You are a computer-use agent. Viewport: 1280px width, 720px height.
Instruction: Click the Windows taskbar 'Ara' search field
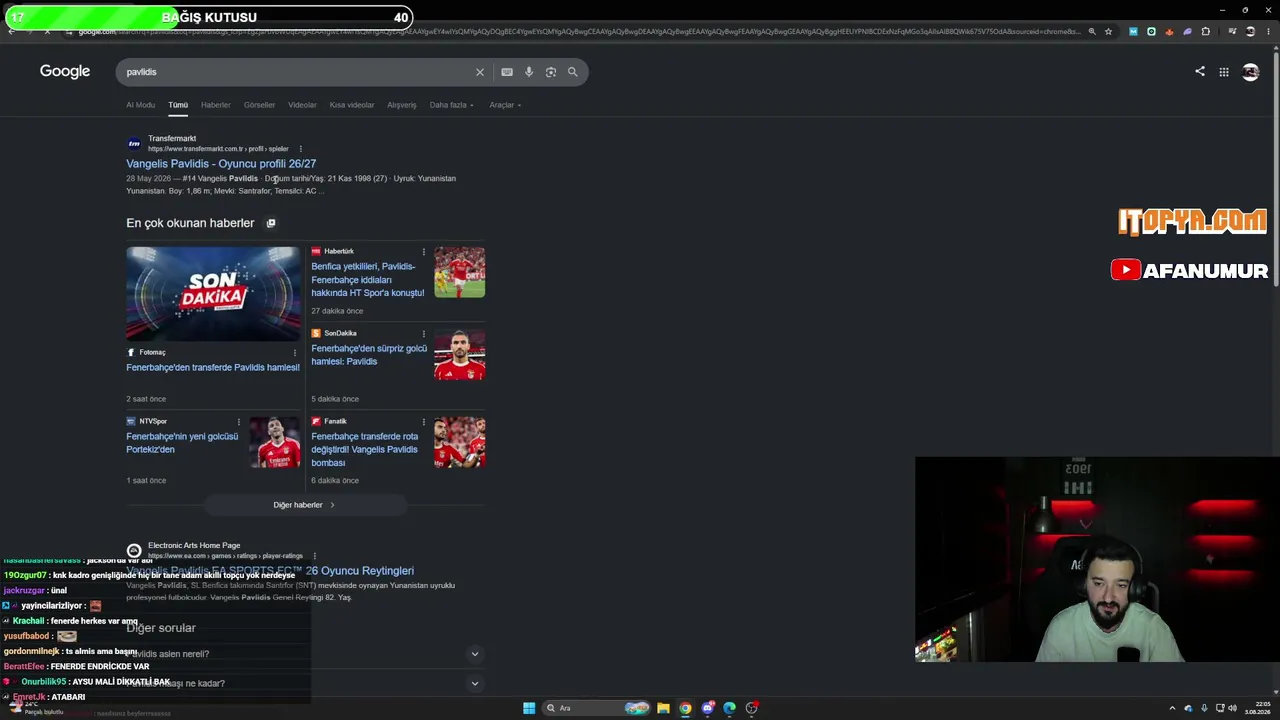pos(596,708)
